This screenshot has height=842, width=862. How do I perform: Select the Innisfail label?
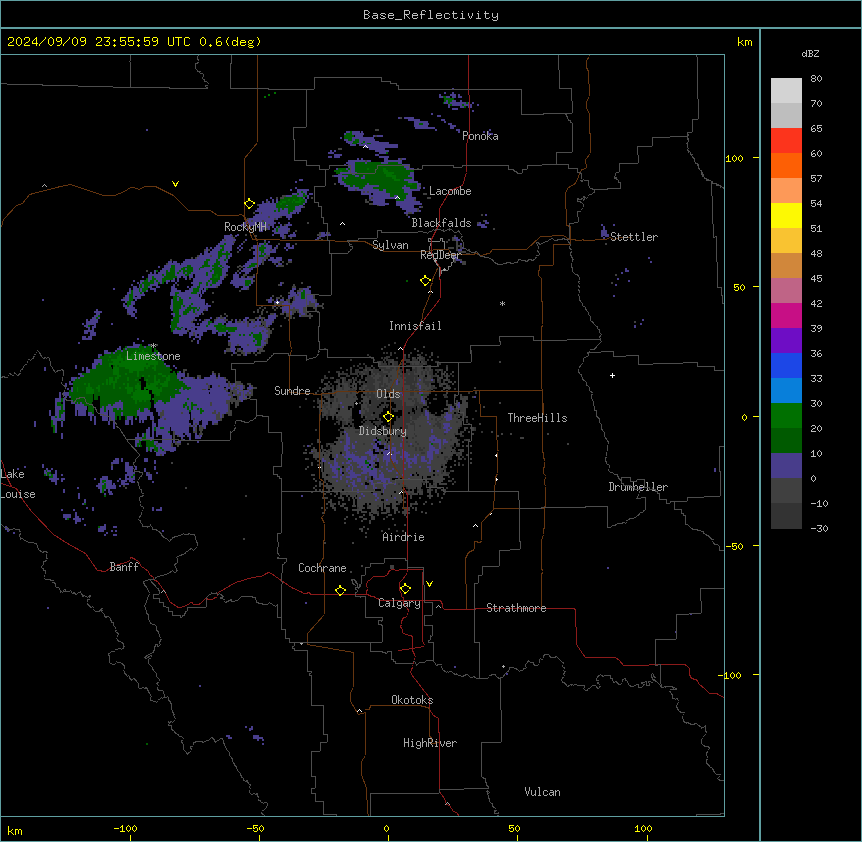pos(415,326)
